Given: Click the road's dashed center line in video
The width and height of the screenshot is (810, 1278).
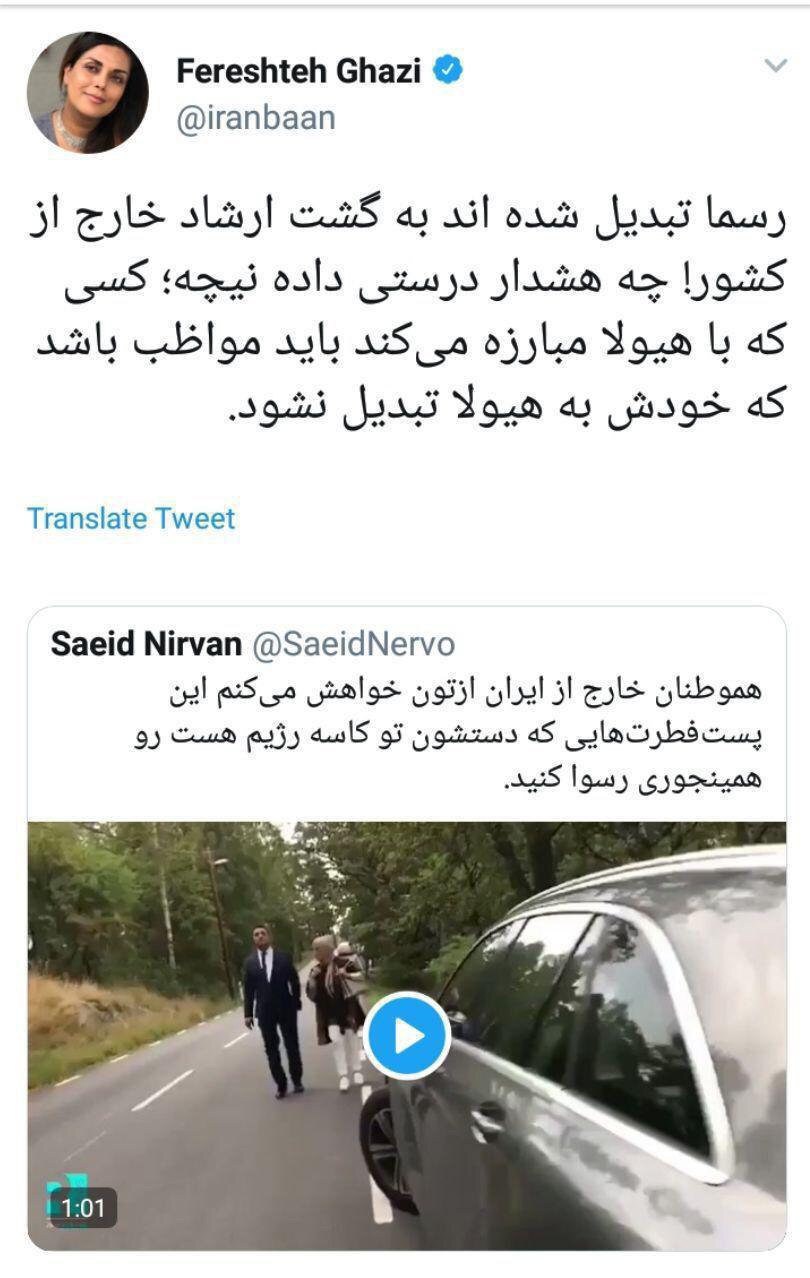Looking at the screenshot, I should [160, 1089].
